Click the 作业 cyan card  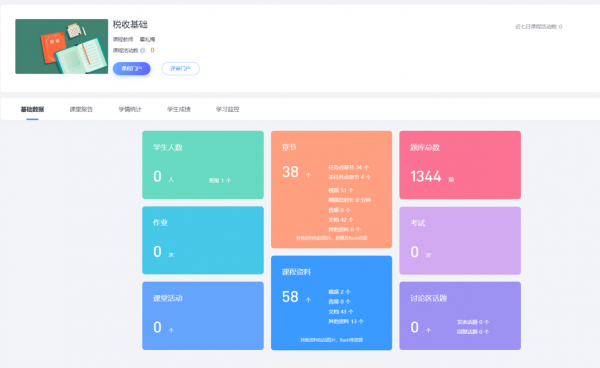pos(203,240)
